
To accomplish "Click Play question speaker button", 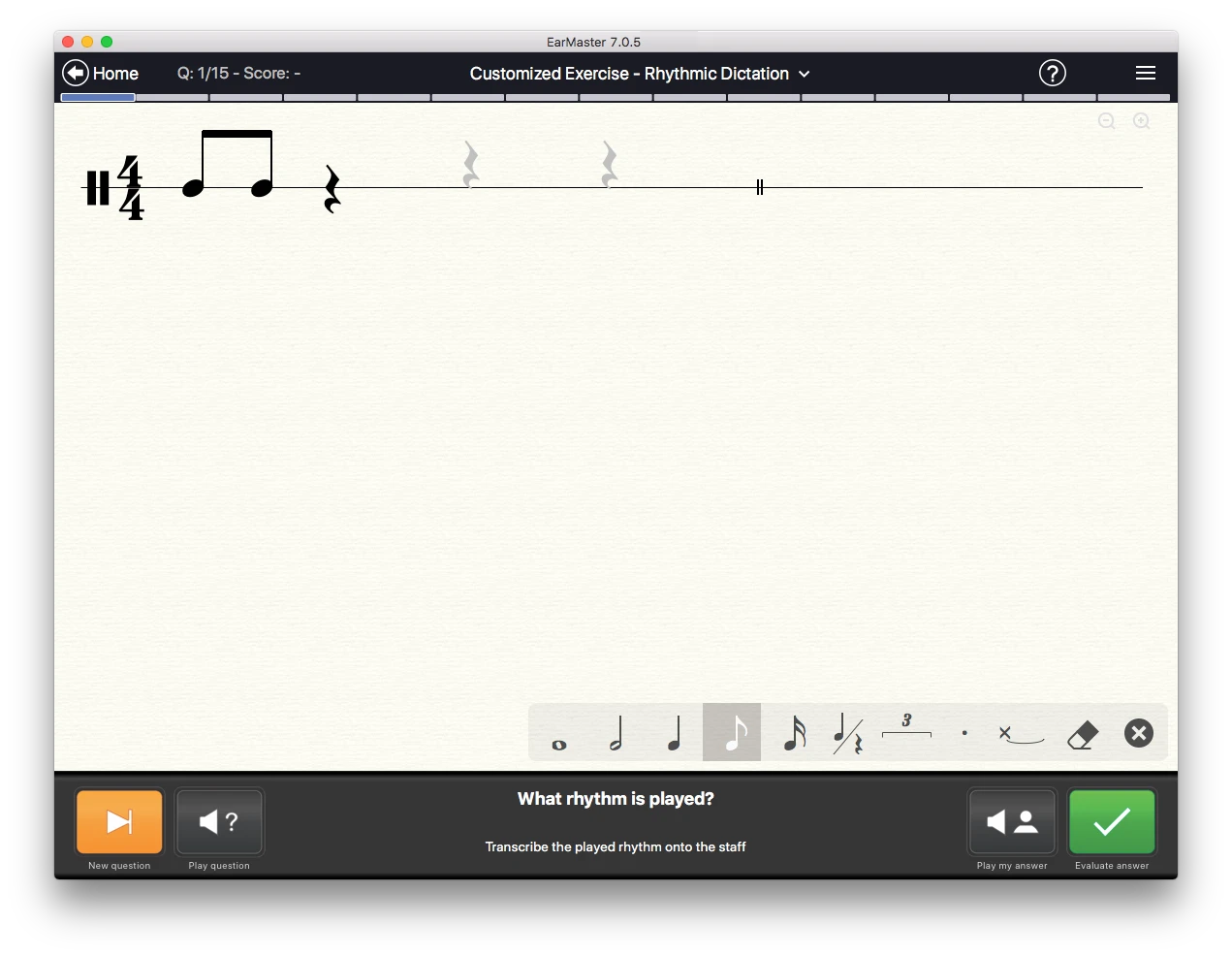I will [x=219, y=822].
